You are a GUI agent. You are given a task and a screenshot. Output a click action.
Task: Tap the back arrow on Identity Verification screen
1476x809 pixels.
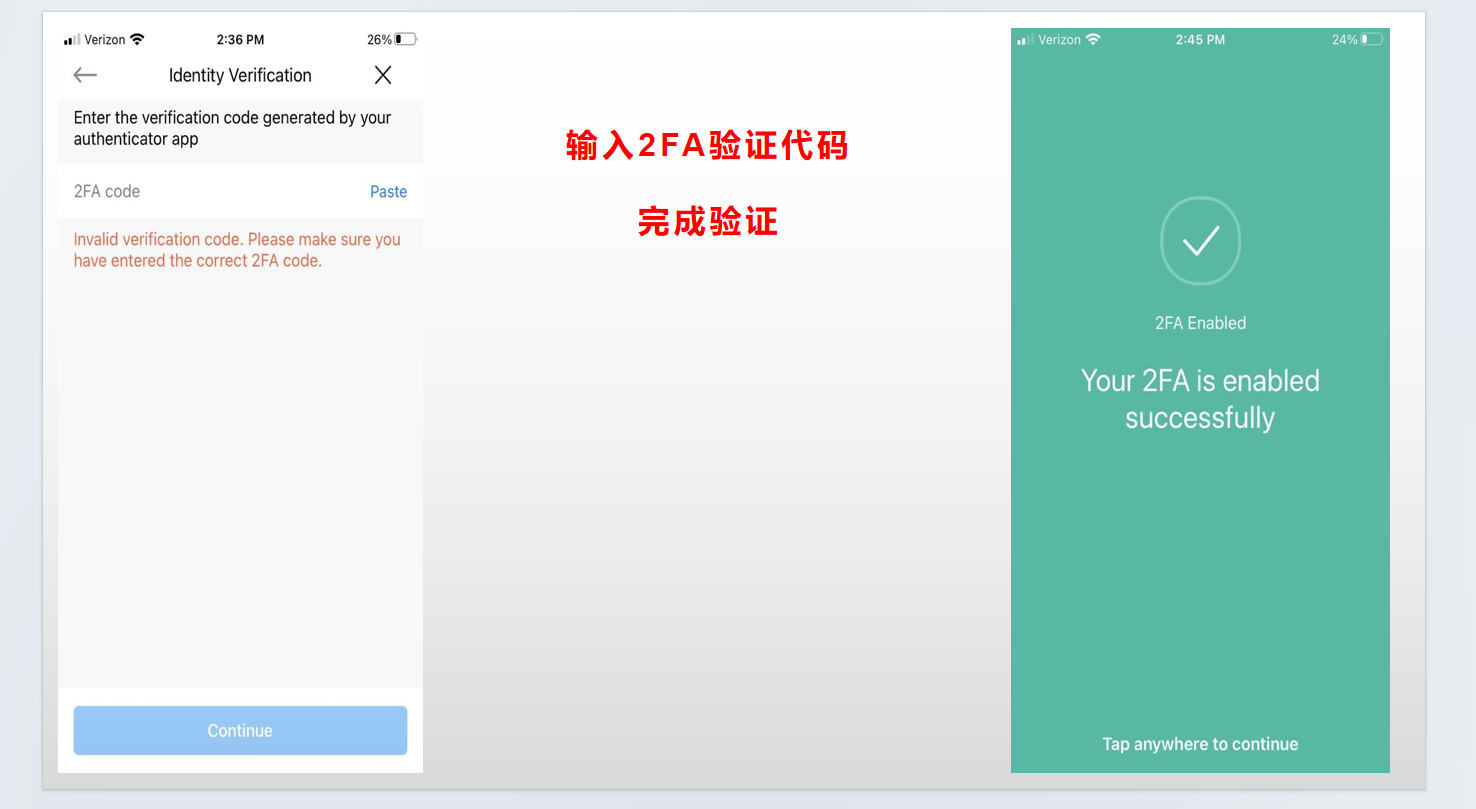[85, 75]
